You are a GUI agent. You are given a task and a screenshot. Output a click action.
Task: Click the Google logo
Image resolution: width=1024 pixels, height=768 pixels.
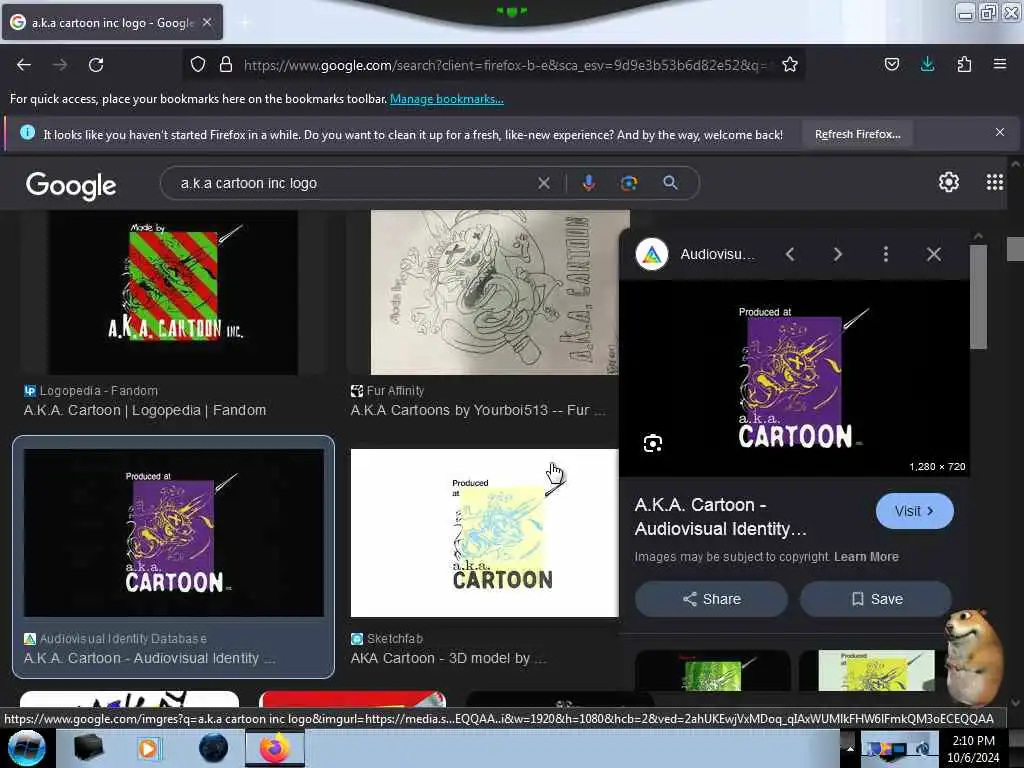(71, 185)
